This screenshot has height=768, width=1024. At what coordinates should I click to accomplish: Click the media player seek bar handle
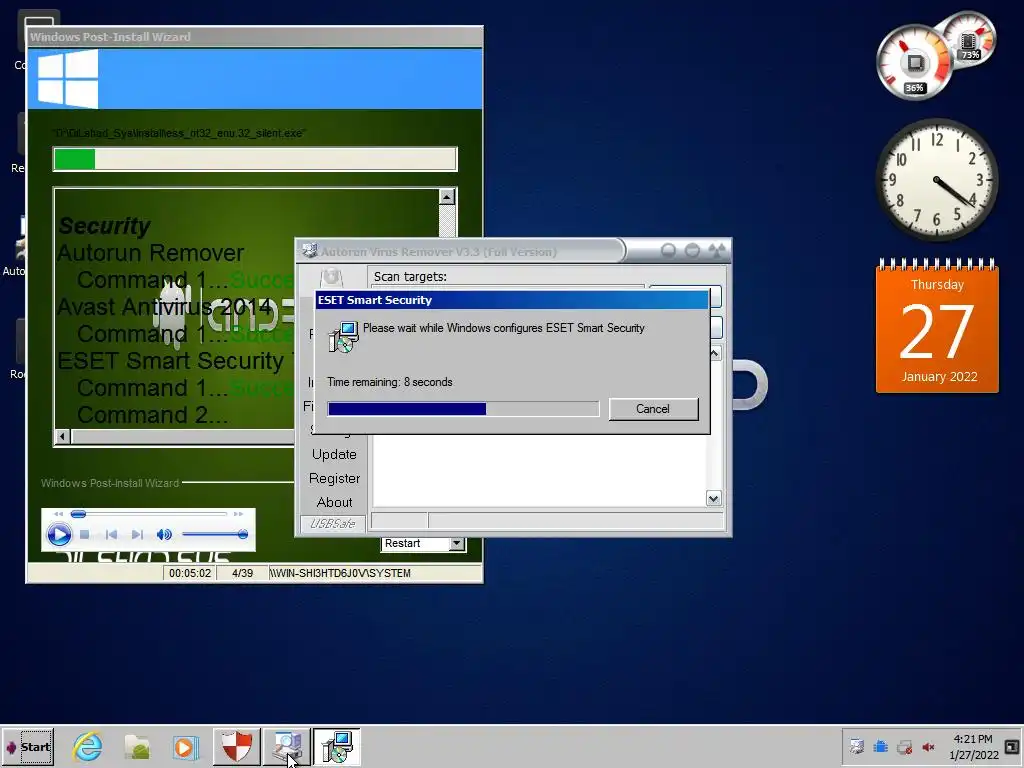click(x=78, y=514)
